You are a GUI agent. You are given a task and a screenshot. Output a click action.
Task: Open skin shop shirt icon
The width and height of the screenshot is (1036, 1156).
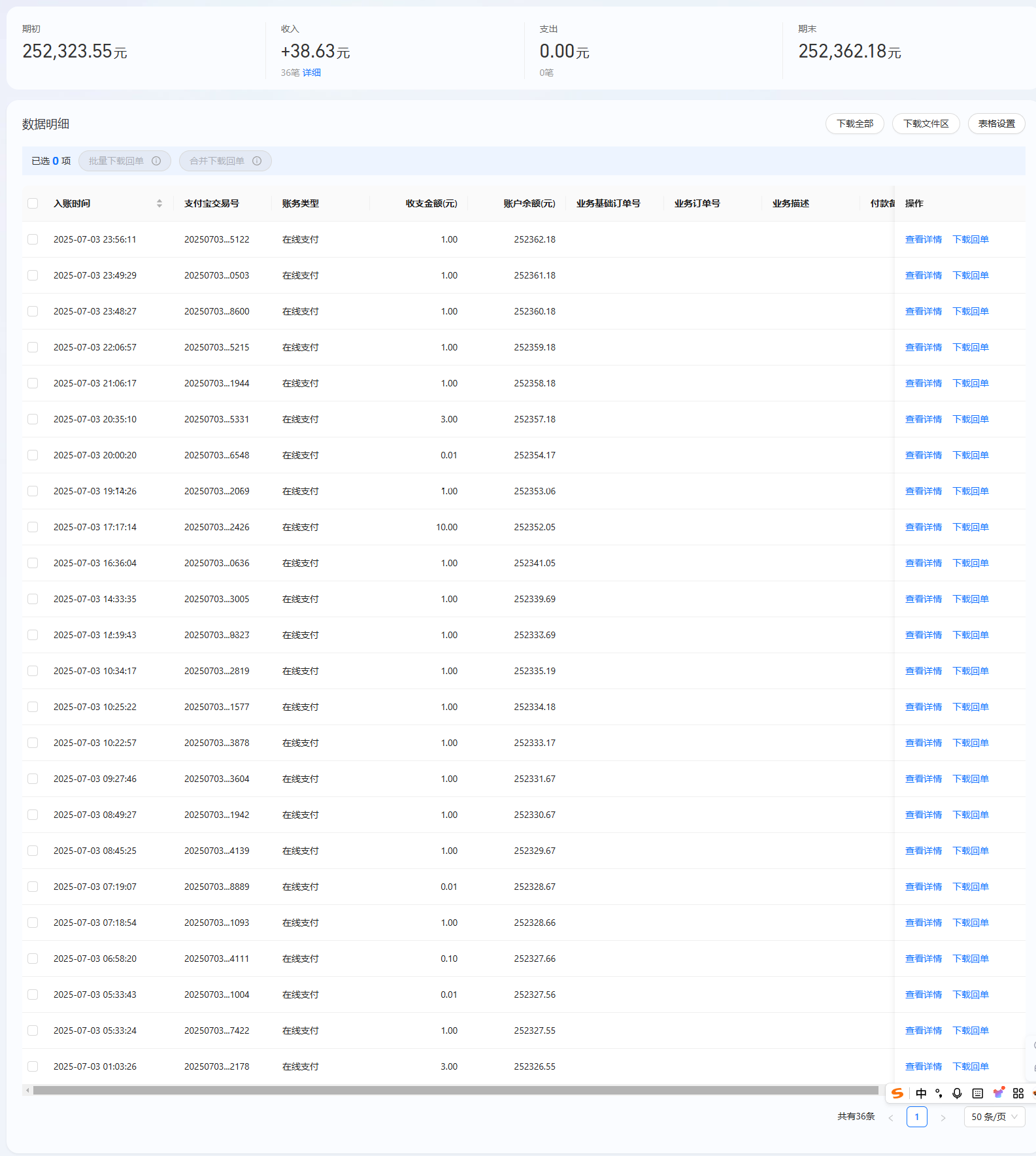(998, 1093)
